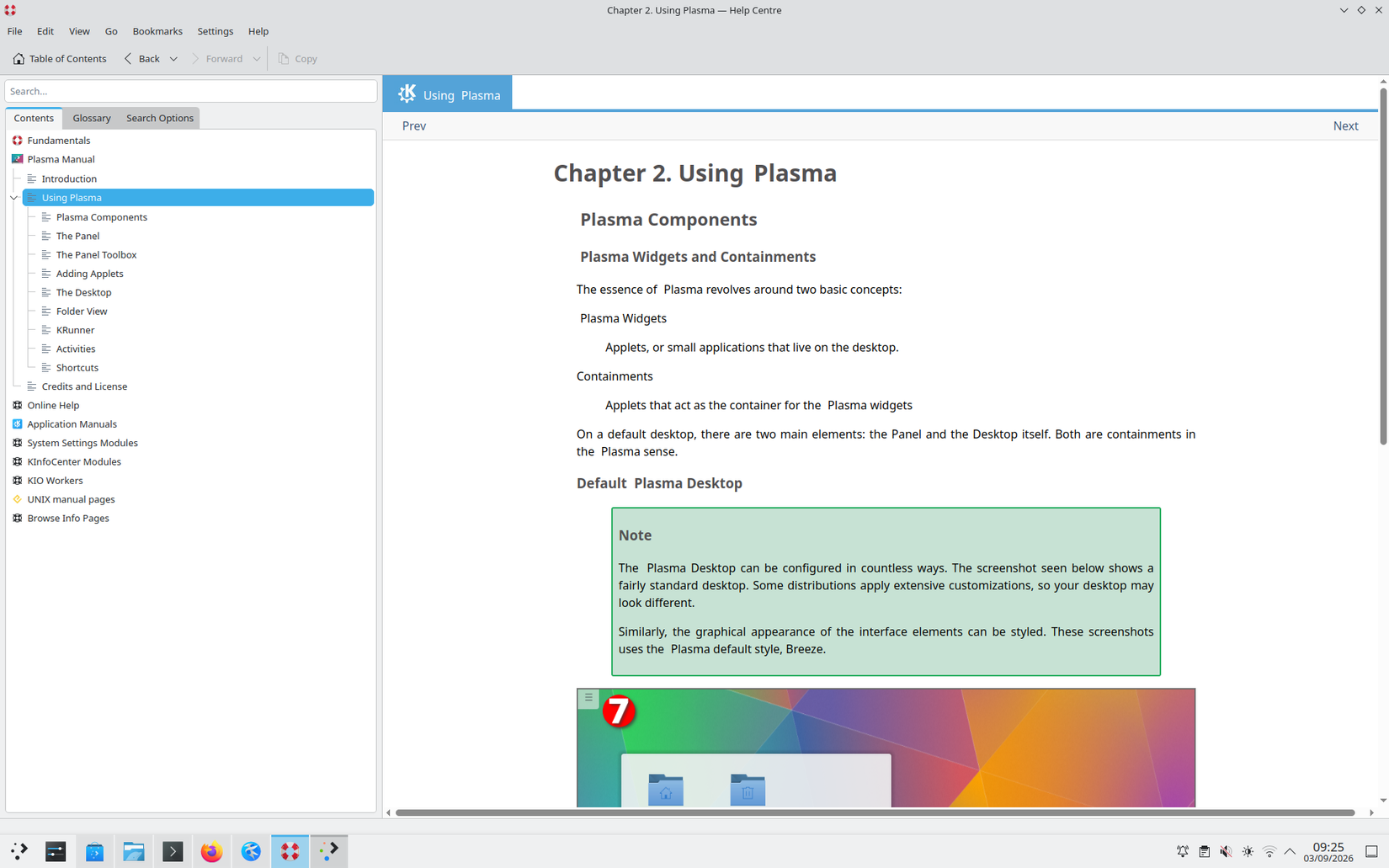Click the Application Manuals icon
Viewport: 1389px width, 868px height.
click(x=17, y=424)
